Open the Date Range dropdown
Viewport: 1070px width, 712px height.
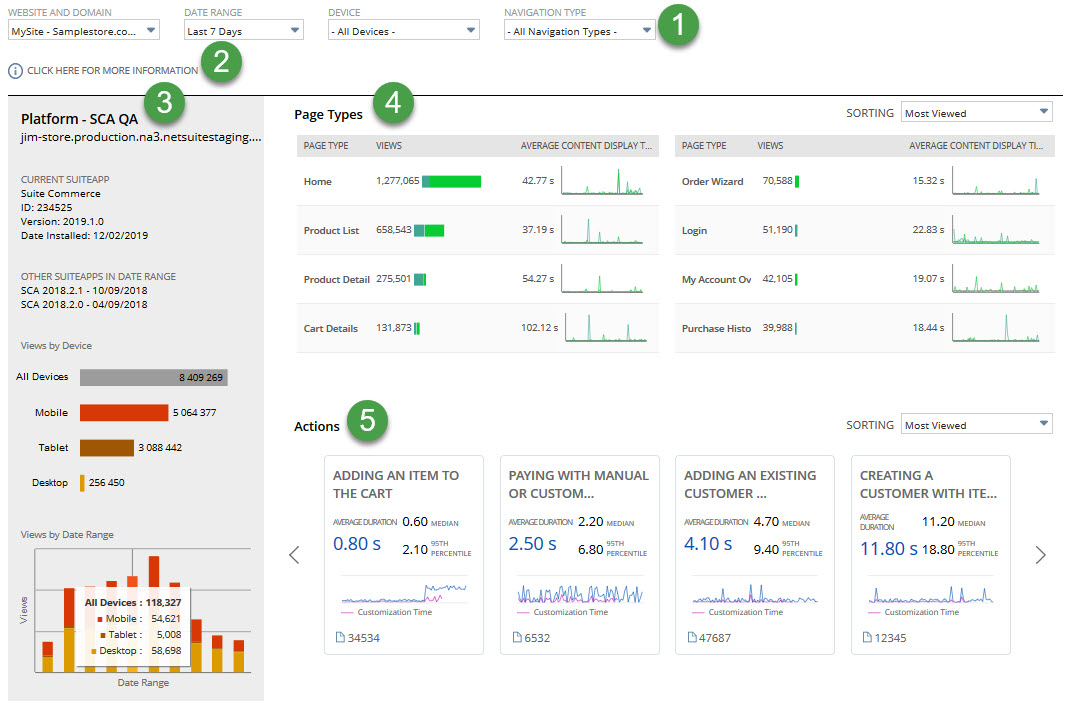[x=244, y=31]
